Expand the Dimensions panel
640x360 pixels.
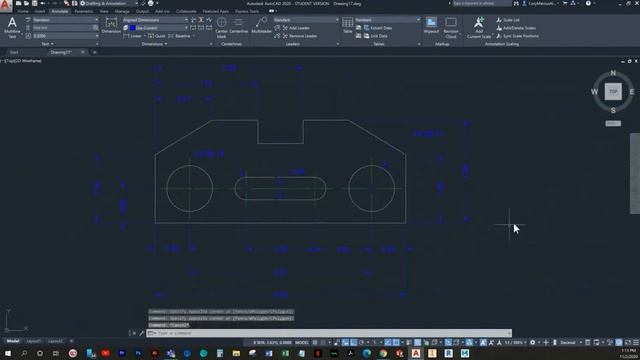coord(154,44)
